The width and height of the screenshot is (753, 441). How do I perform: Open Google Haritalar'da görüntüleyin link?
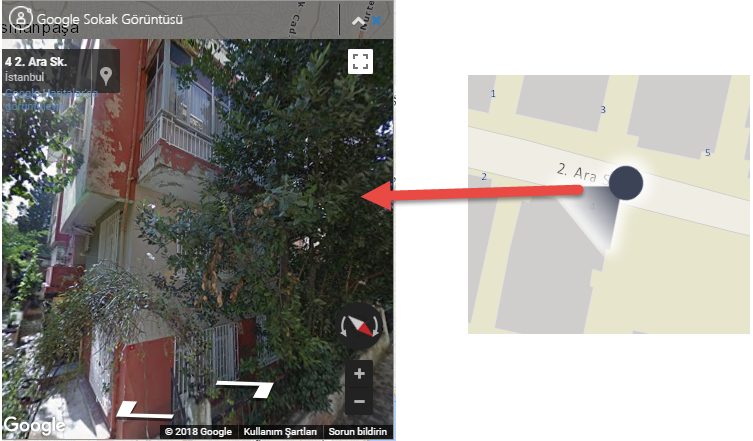[51, 99]
